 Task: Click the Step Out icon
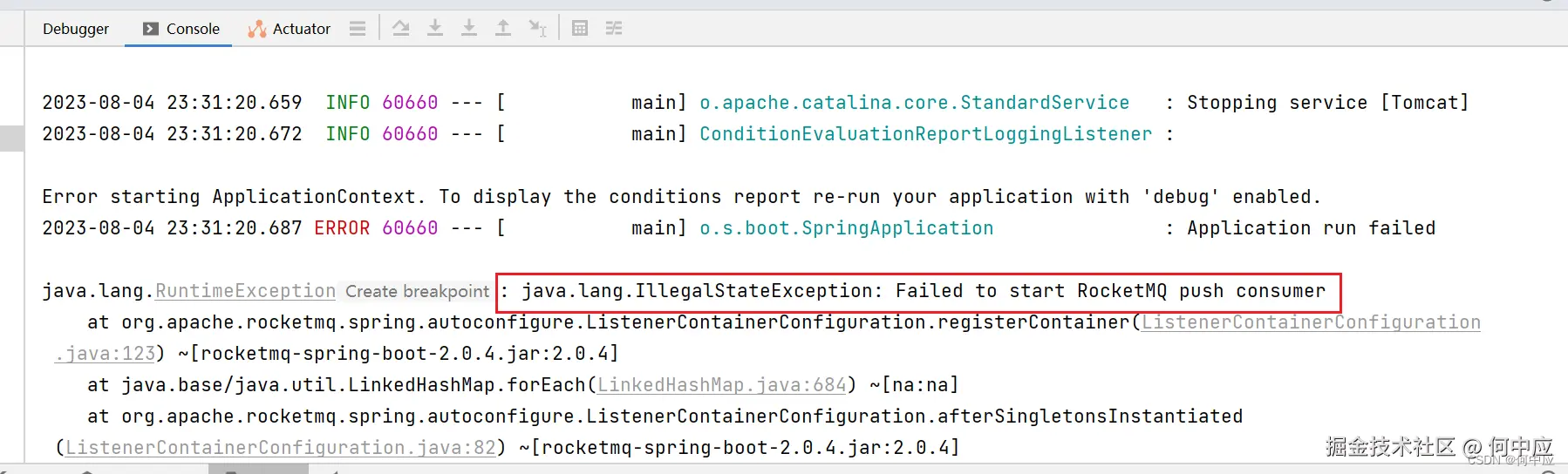pyautogui.click(x=503, y=29)
